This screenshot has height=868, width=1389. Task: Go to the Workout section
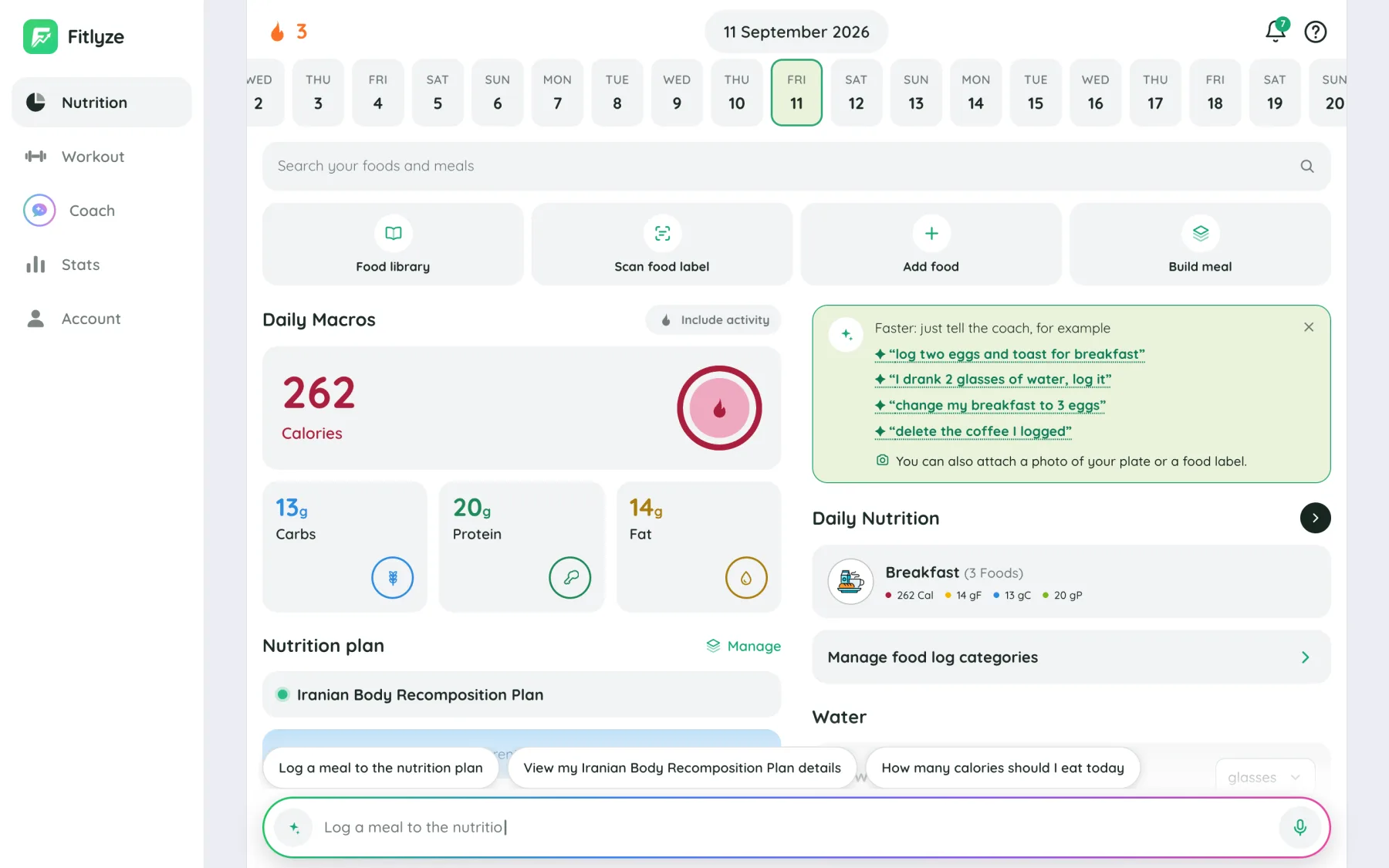[102, 157]
